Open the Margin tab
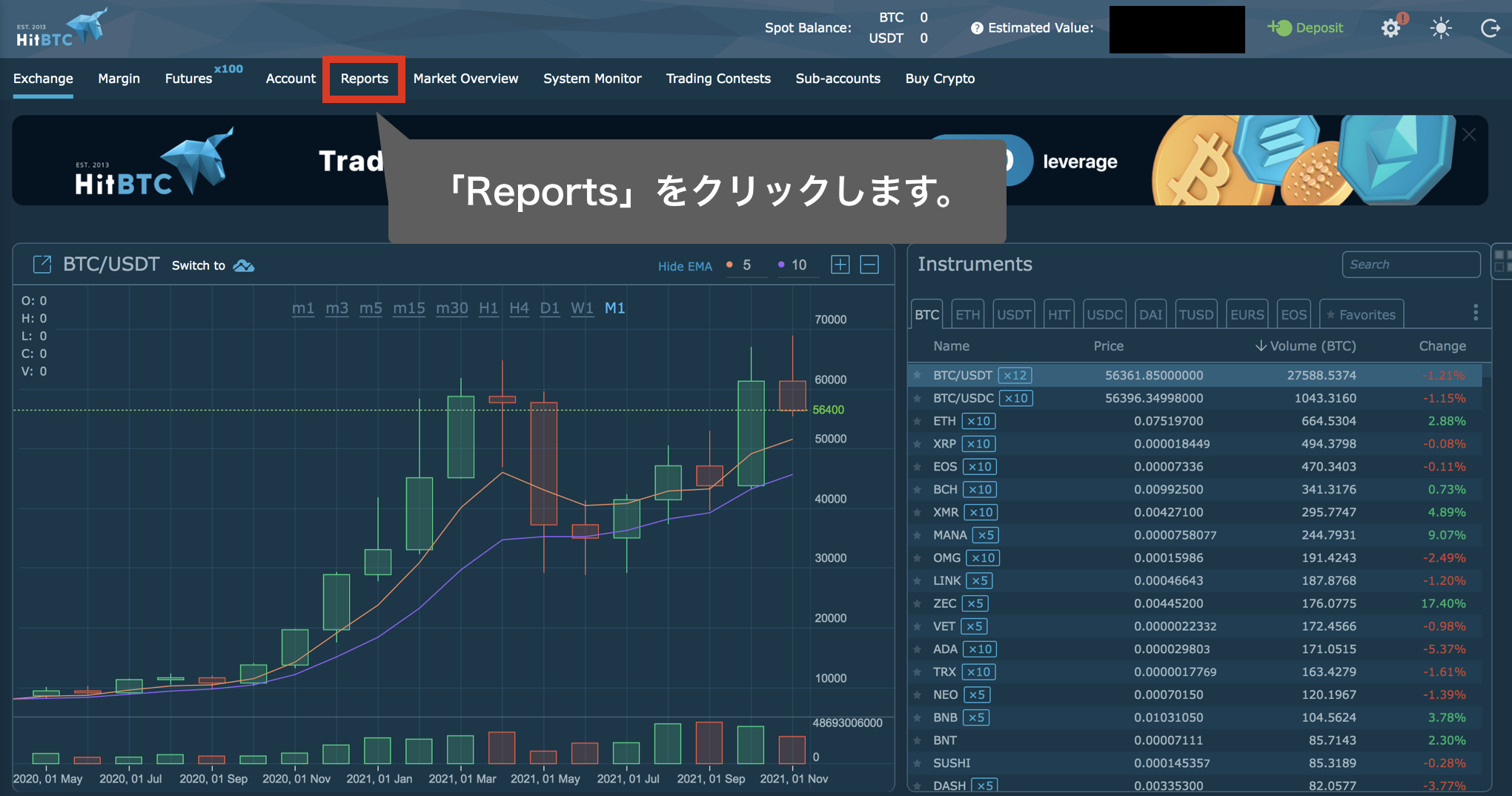 [119, 79]
